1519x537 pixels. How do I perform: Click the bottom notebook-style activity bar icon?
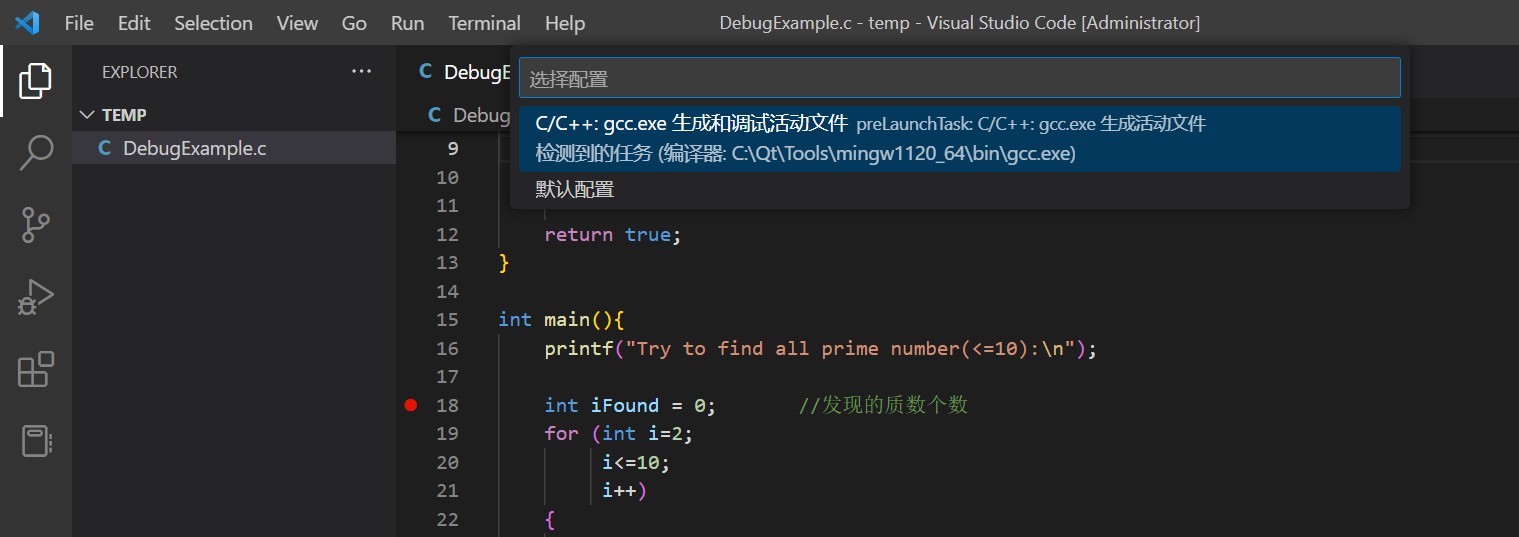pos(35,441)
